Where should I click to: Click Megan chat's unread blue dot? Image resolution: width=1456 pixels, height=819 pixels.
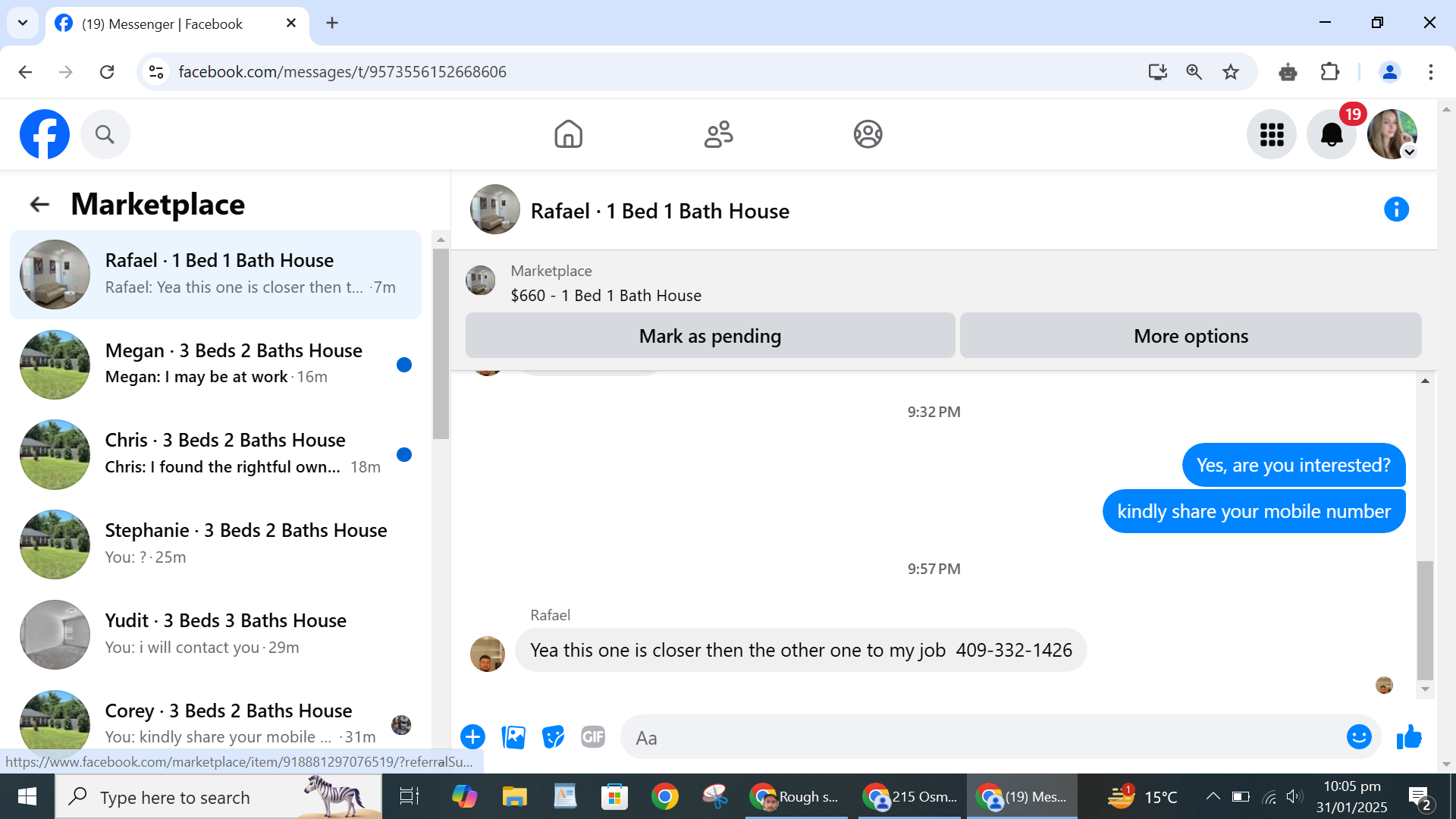[404, 365]
